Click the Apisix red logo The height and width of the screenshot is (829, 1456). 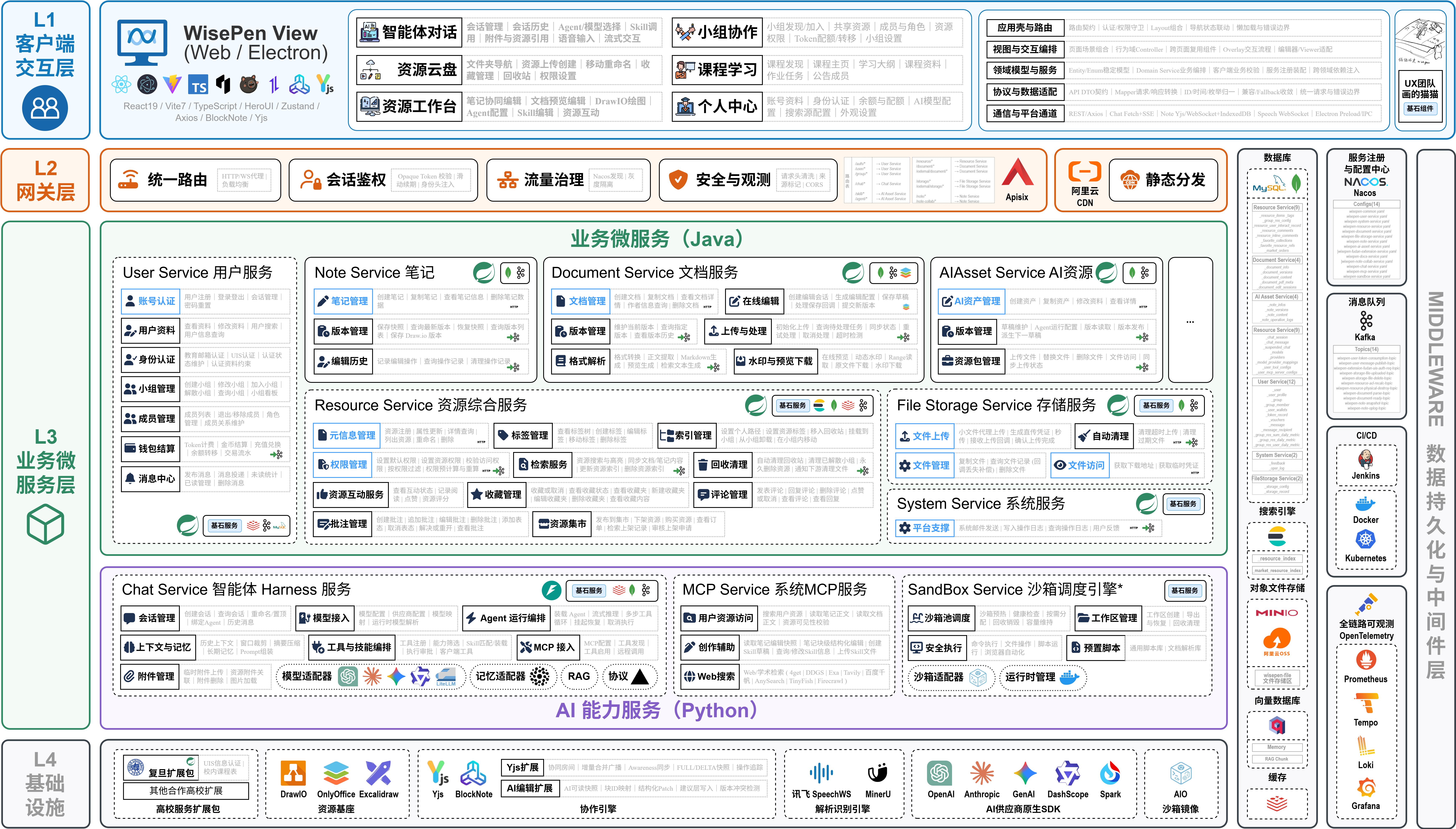pyautogui.click(x=1017, y=172)
